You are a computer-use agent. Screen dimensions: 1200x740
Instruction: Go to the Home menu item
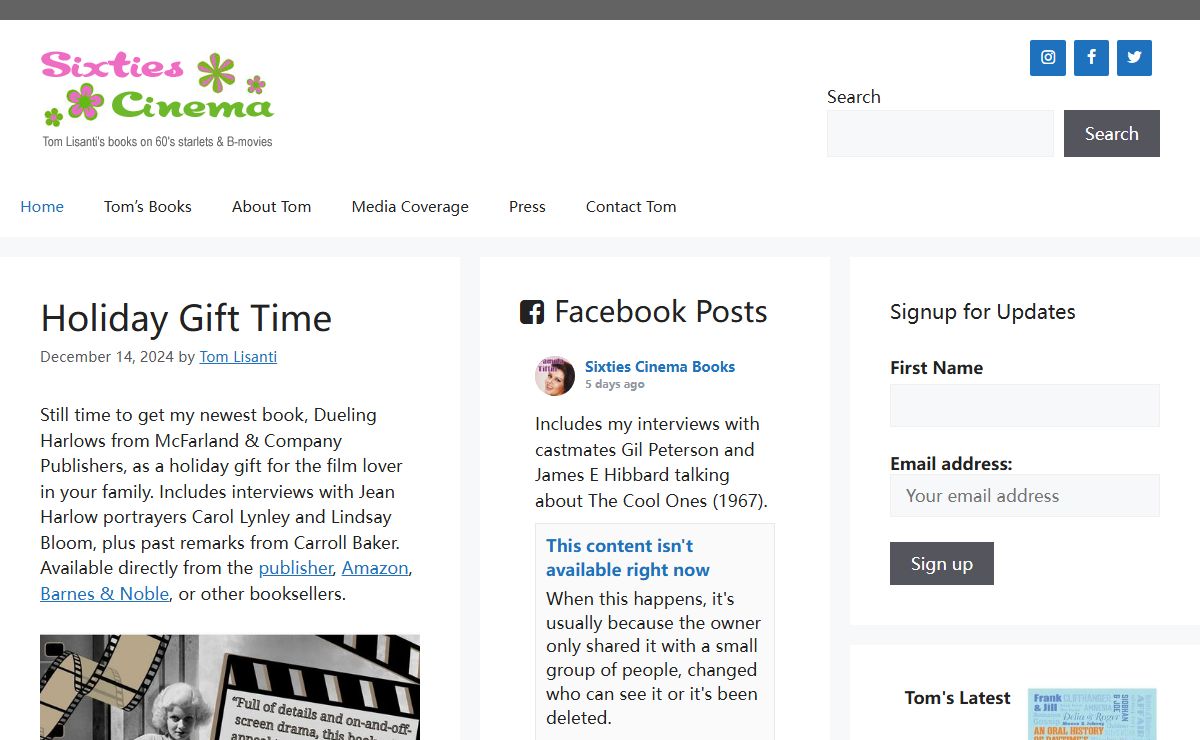coord(42,206)
